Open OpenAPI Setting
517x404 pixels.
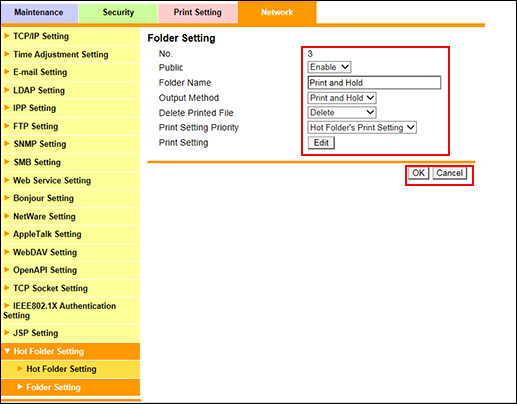(x=70, y=270)
